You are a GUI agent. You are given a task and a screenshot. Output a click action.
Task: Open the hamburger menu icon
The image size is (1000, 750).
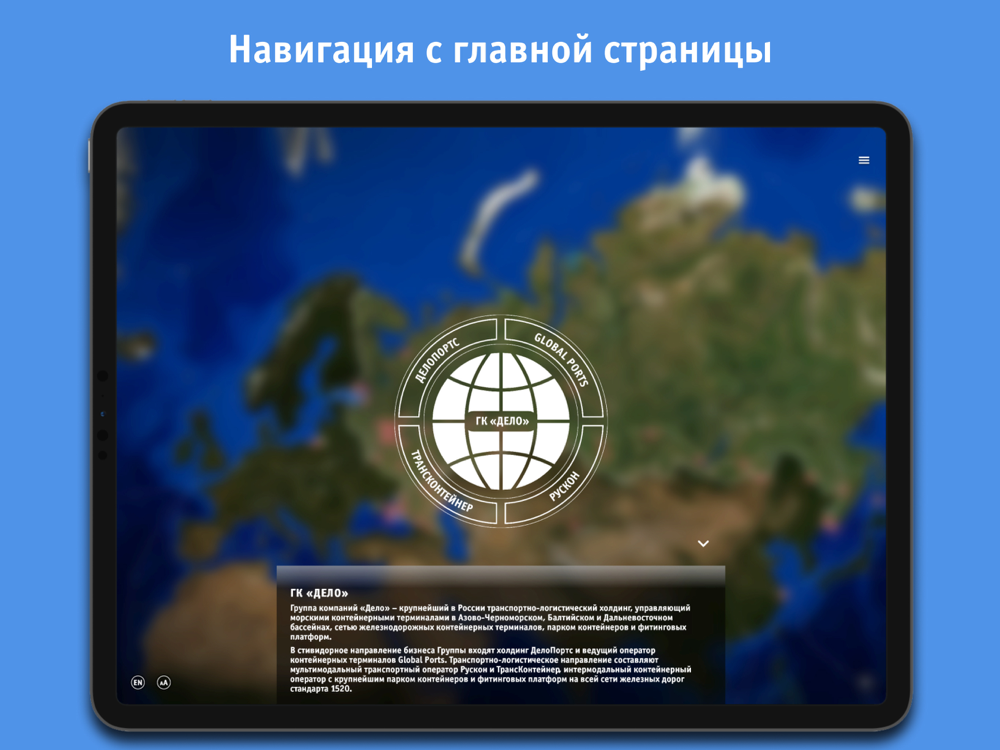point(864,160)
